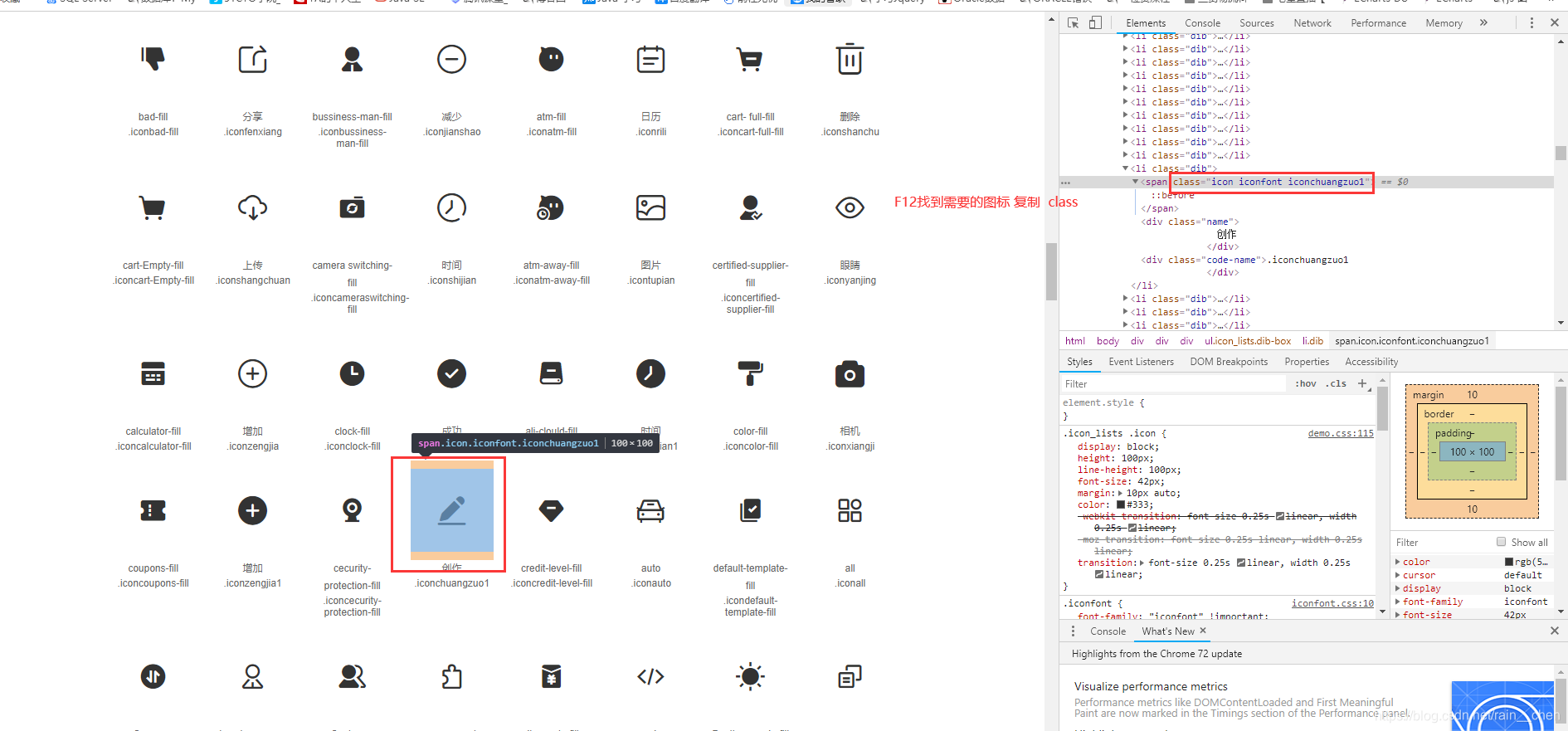Open iconfont.css:10 source link

point(1332,603)
